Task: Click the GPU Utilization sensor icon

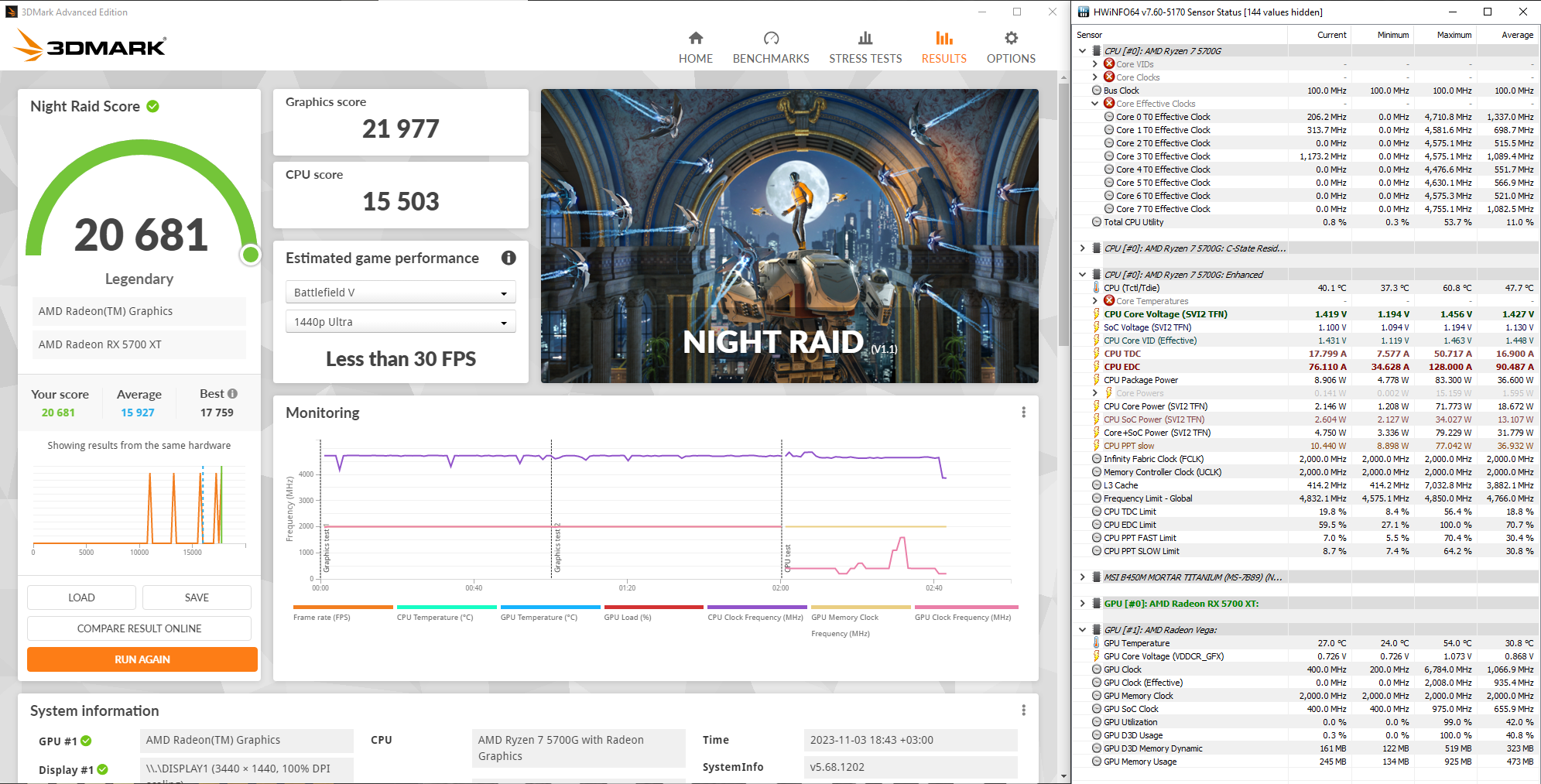Action: coord(1097,722)
